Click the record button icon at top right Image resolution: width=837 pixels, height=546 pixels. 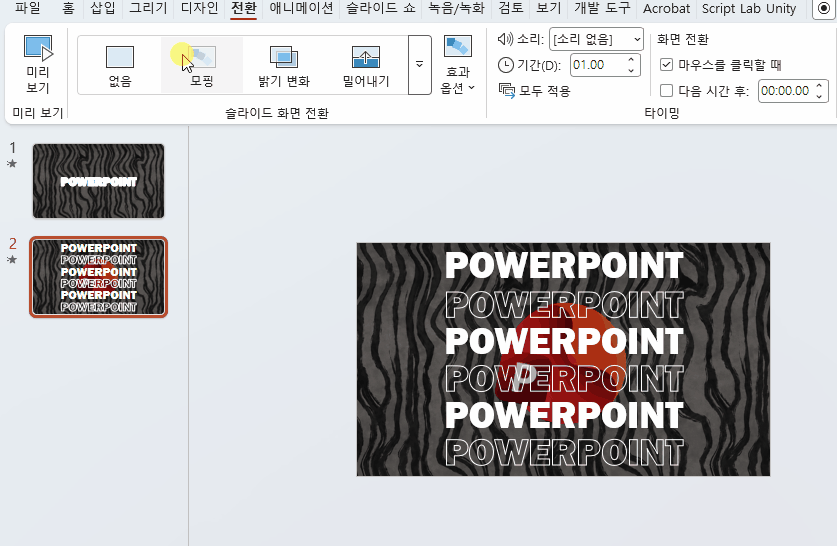[824, 9]
